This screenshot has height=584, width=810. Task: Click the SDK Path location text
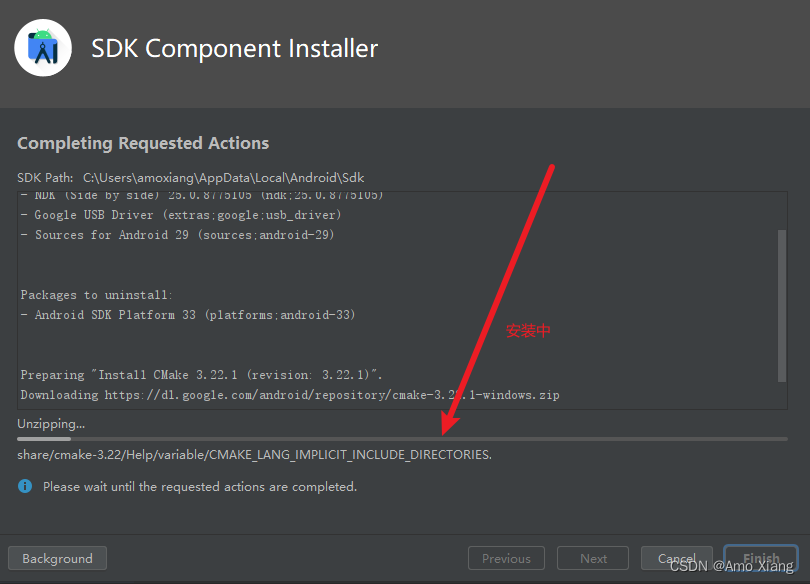pyautogui.click(x=223, y=178)
